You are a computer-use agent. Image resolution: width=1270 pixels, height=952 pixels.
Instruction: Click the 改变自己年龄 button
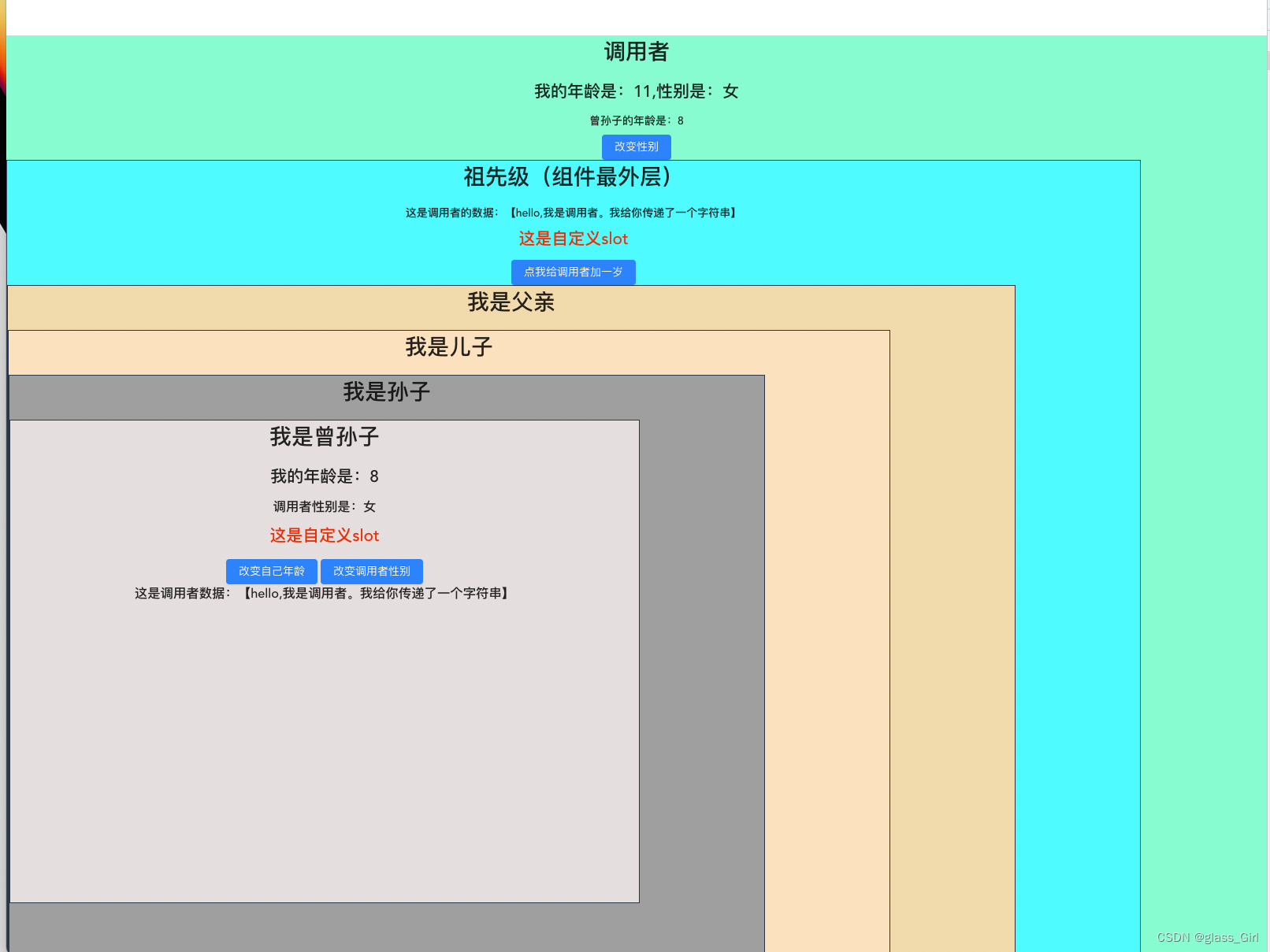click(271, 571)
